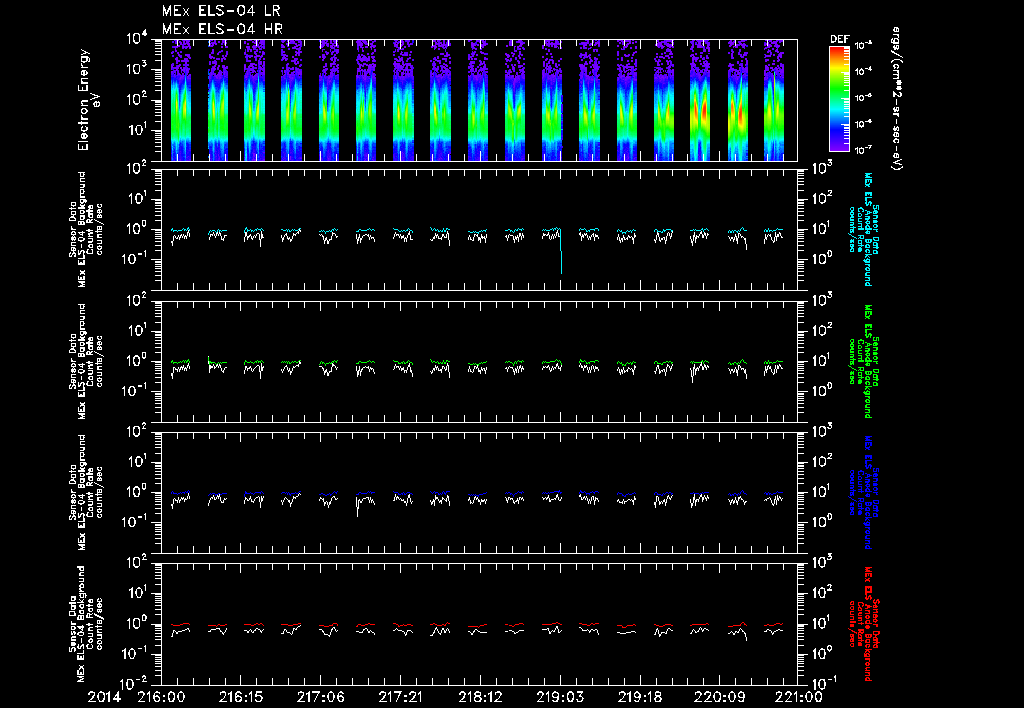The image size is (1024, 708).
Task: Click the 'MEx ELS-04 LR' title line
Action: point(221,11)
